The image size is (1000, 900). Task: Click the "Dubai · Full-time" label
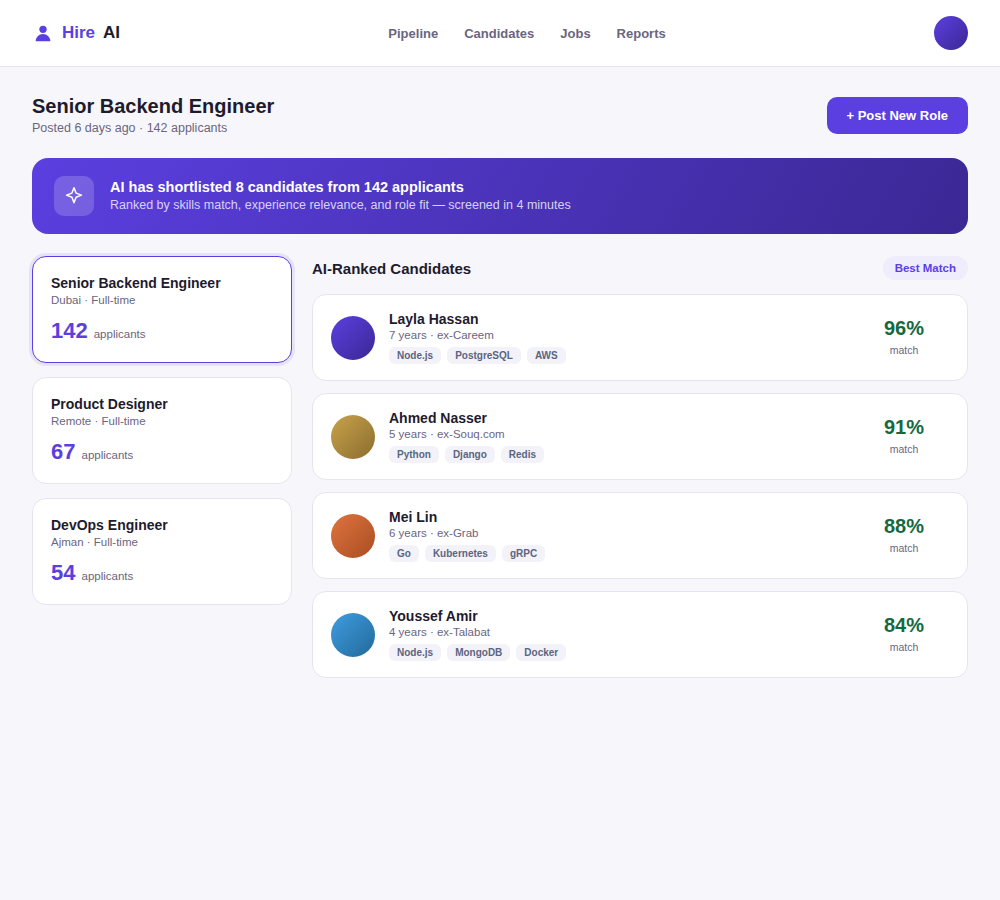pos(93,300)
